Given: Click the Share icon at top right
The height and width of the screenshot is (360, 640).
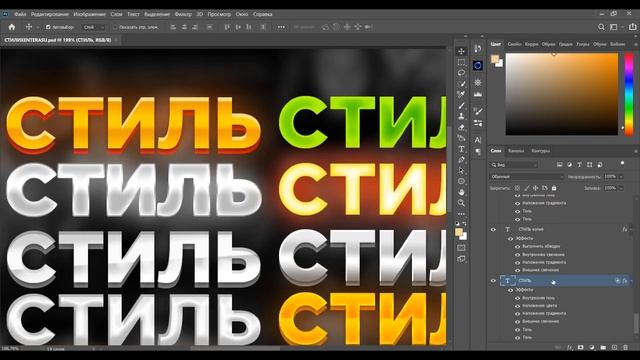Looking at the screenshot, I should coord(632,27).
